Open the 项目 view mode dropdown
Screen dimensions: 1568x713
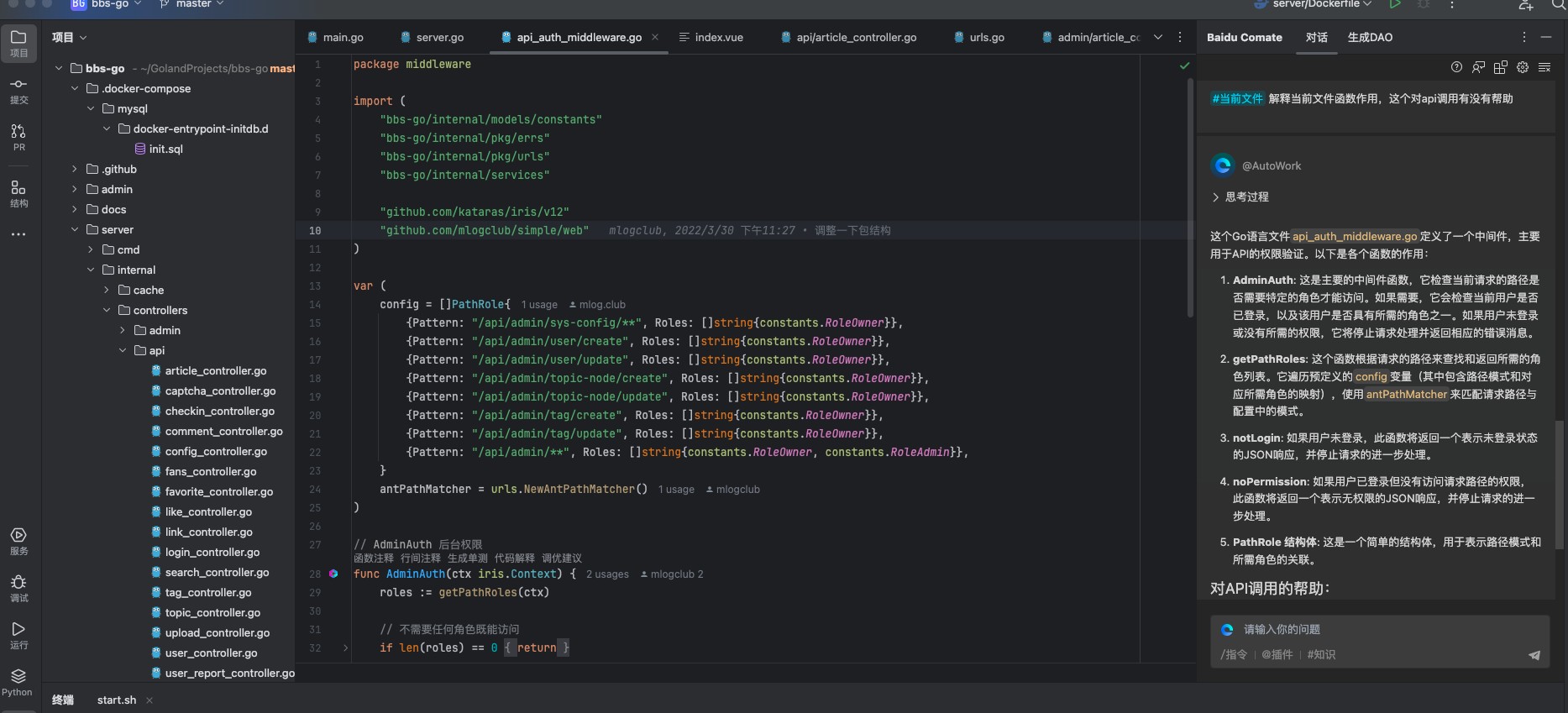tap(70, 37)
